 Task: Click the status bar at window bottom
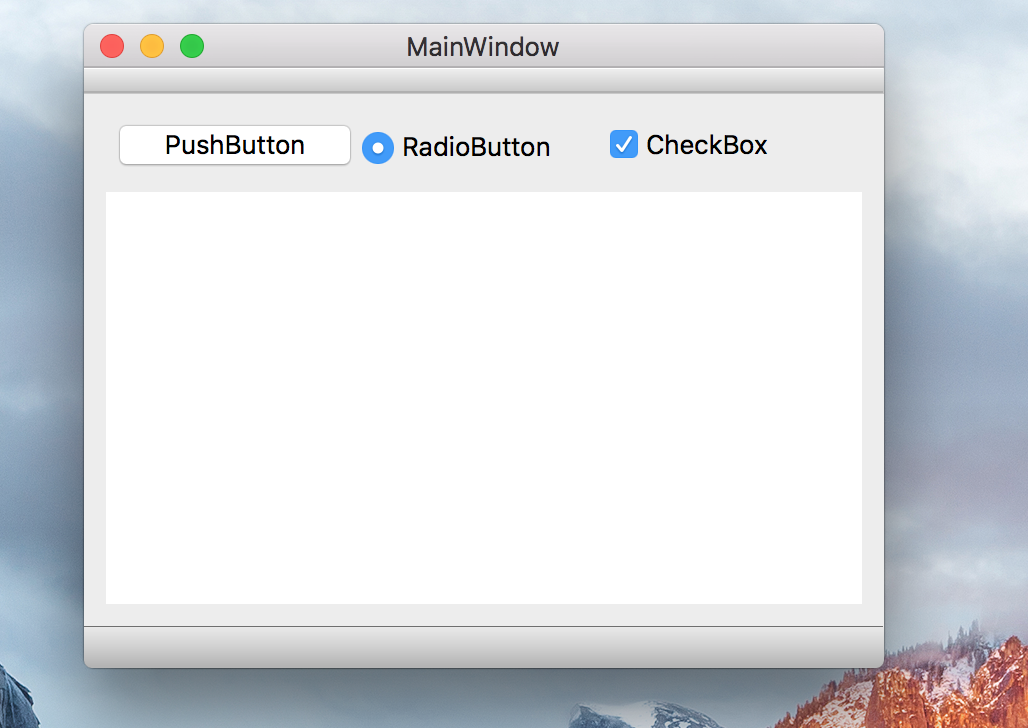tap(483, 647)
